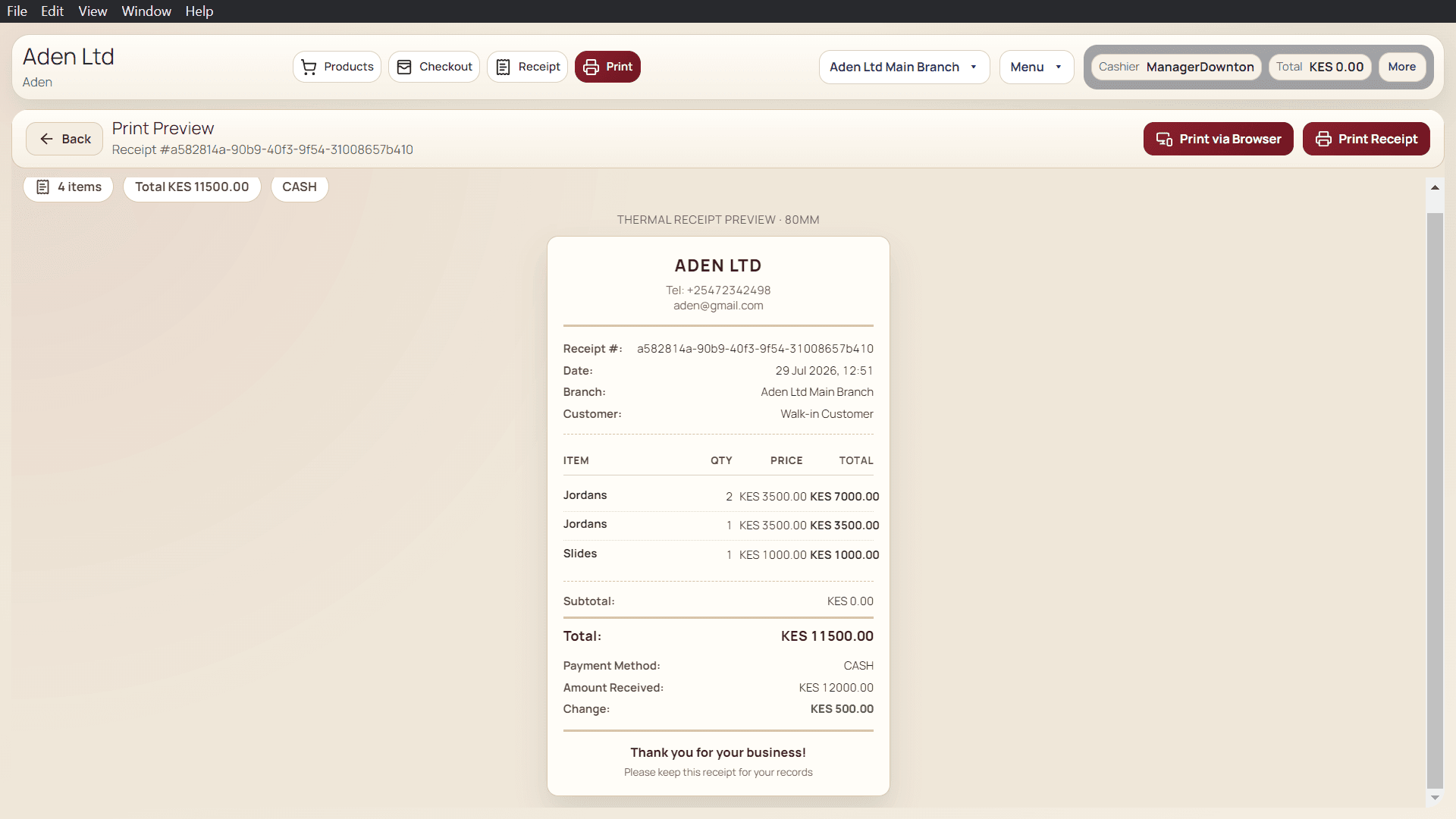This screenshot has height=819, width=1456.
Task: Click the printer icon on Print Receipt
Action: point(1323,140)
